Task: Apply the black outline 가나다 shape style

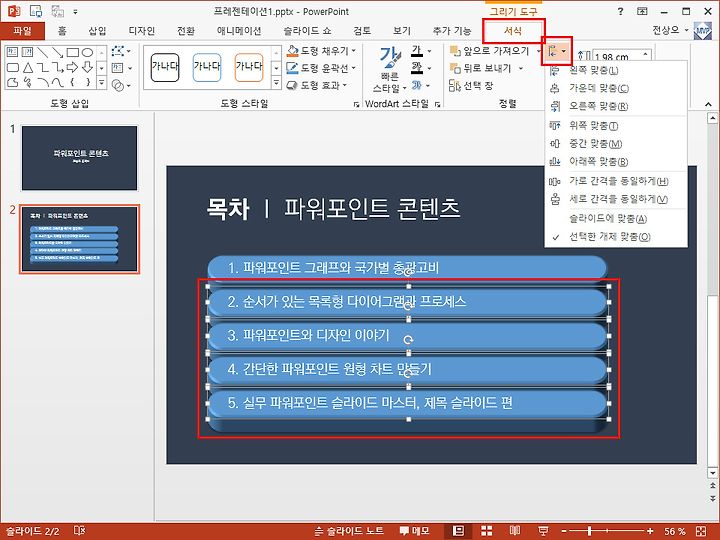Action: tap(165, 67)
